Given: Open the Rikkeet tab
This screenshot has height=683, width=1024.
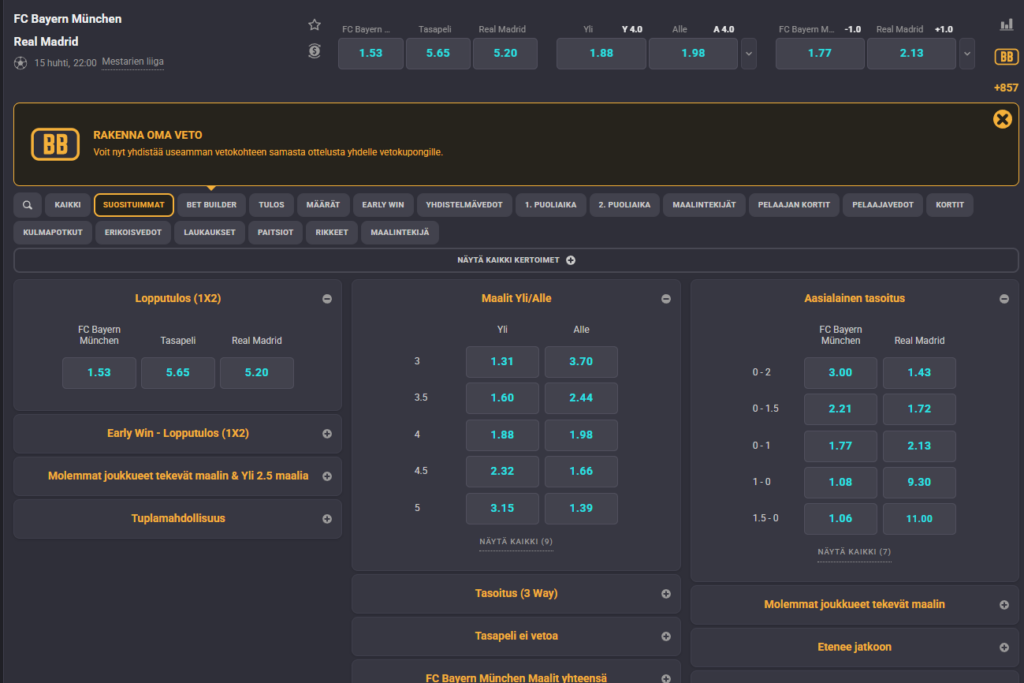Looking at the screenshot, I should pyautogui.click(x=332, y=232).
